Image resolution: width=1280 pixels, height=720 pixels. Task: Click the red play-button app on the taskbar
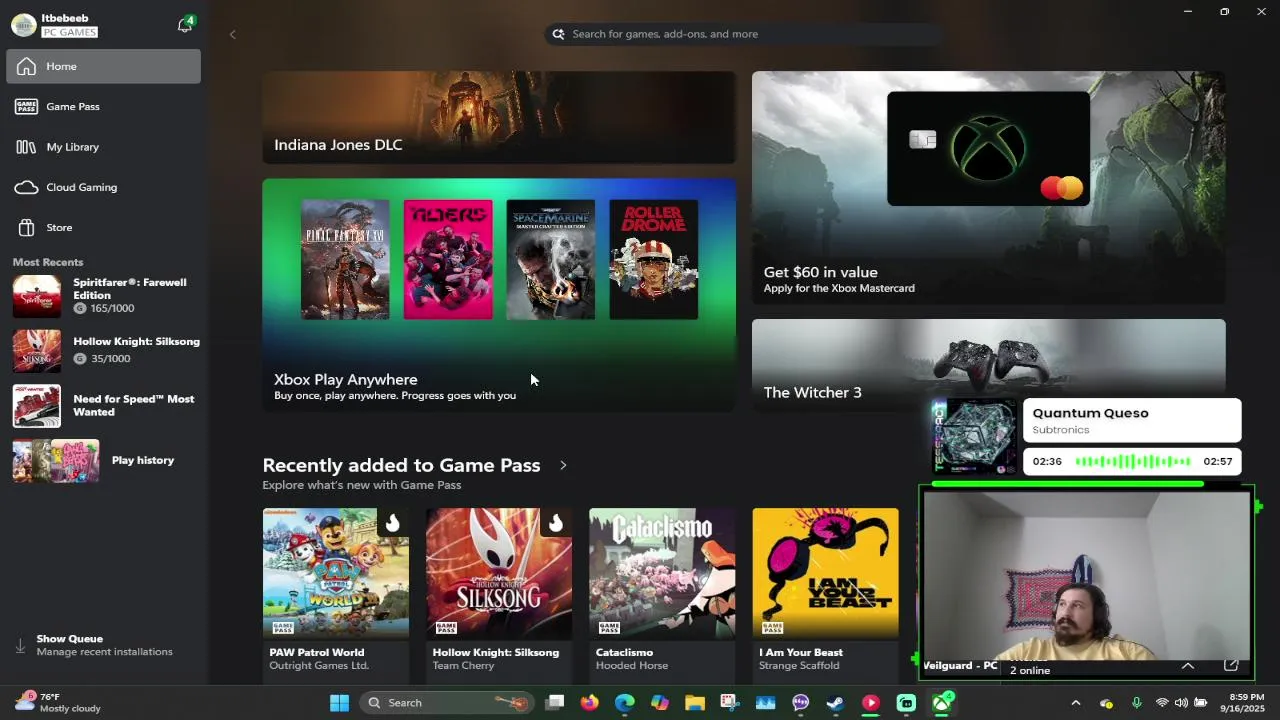(x=871, y=703)
